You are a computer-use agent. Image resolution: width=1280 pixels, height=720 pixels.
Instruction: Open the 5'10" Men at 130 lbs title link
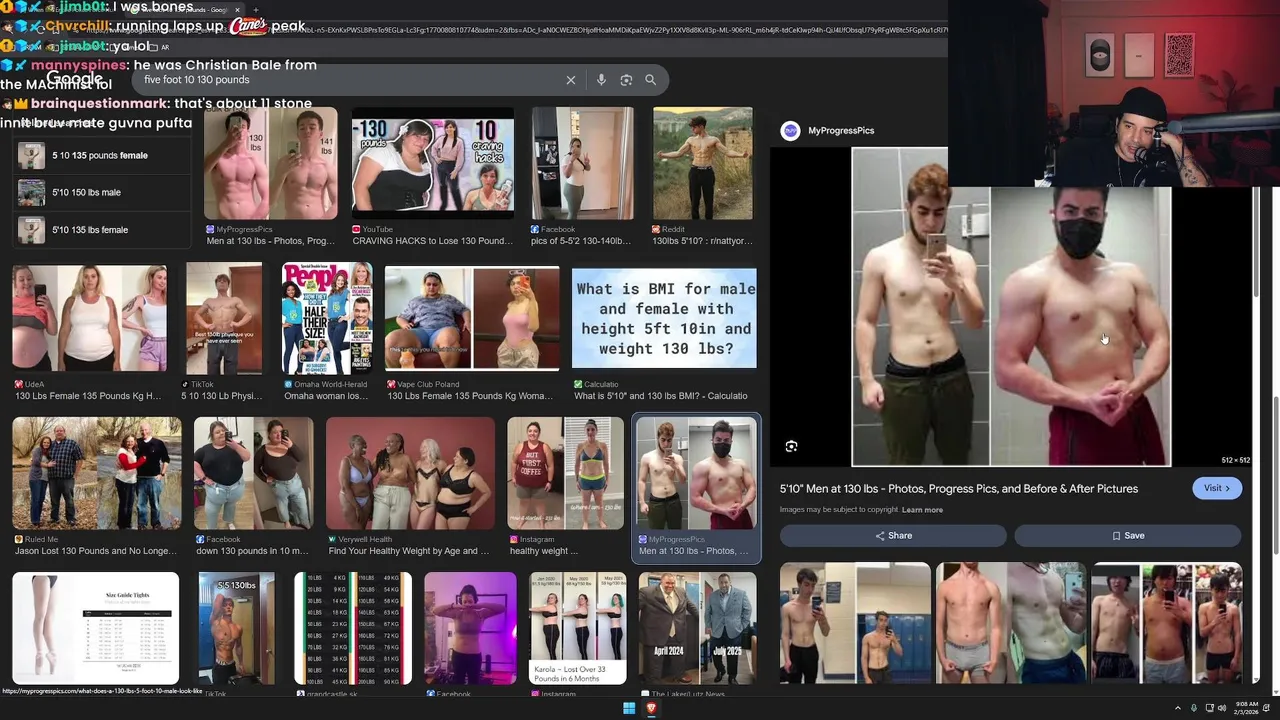[x=959, y=489]
